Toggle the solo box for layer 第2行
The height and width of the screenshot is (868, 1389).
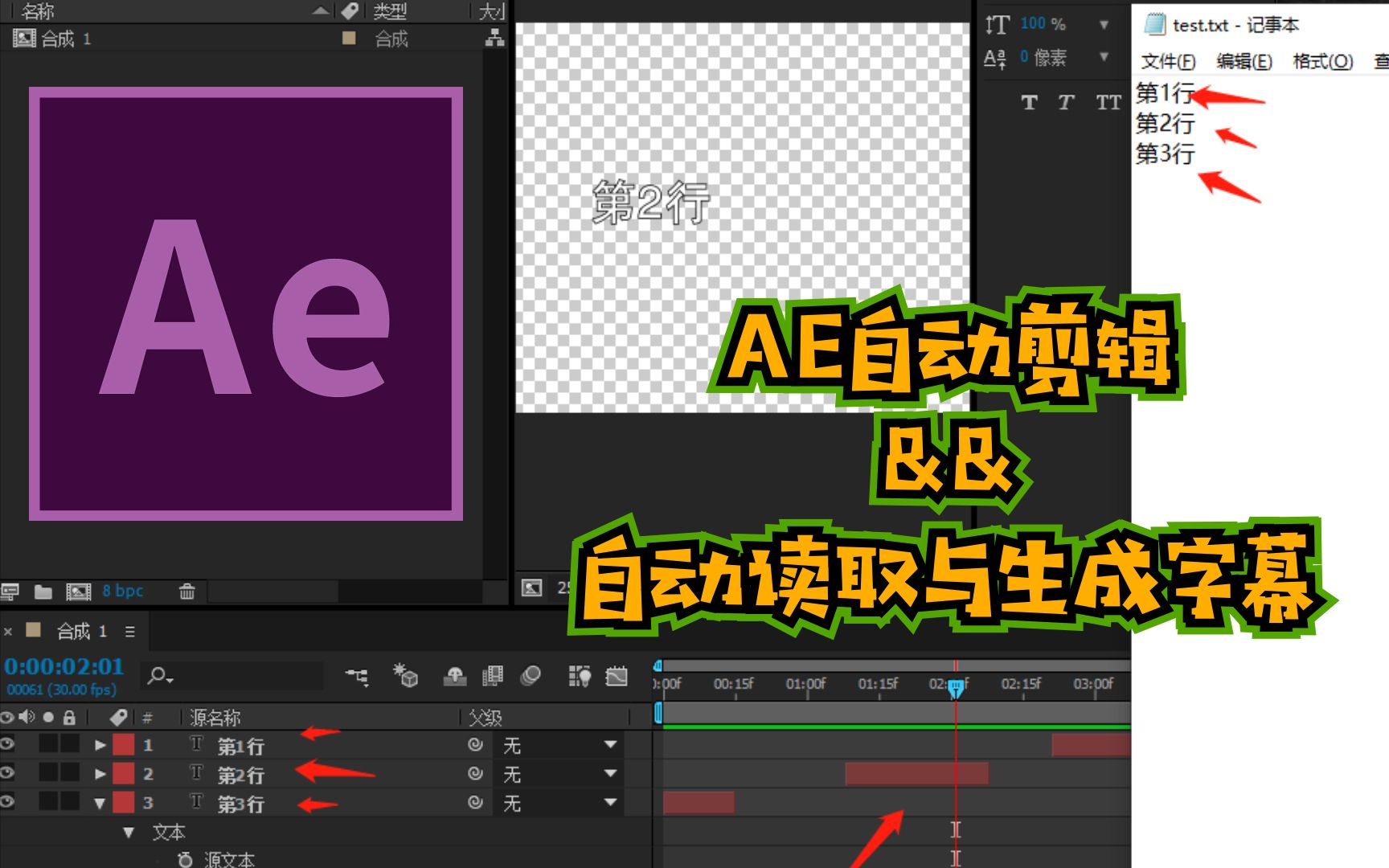[49, 772]
